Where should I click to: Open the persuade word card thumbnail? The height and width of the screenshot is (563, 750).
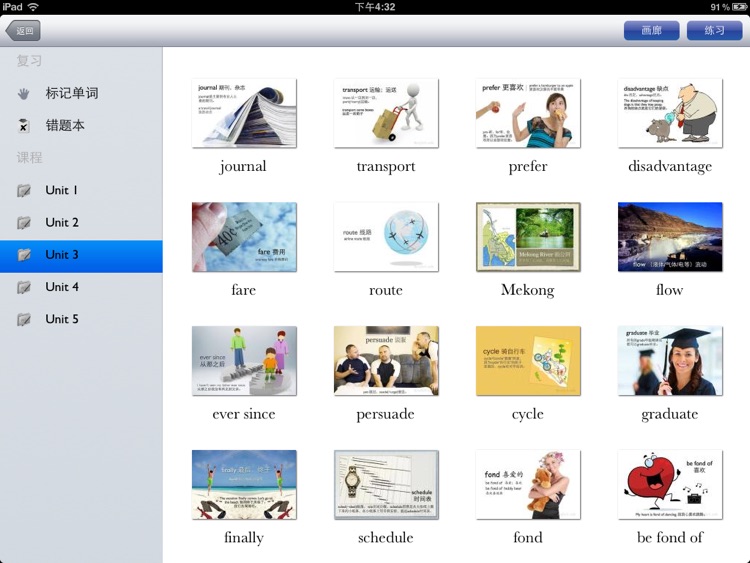[x=386, y=361]
